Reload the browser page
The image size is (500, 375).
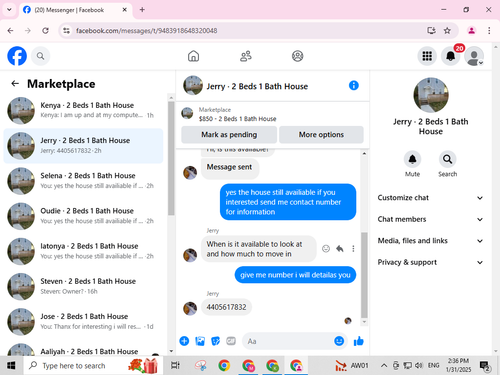(45, 31)
